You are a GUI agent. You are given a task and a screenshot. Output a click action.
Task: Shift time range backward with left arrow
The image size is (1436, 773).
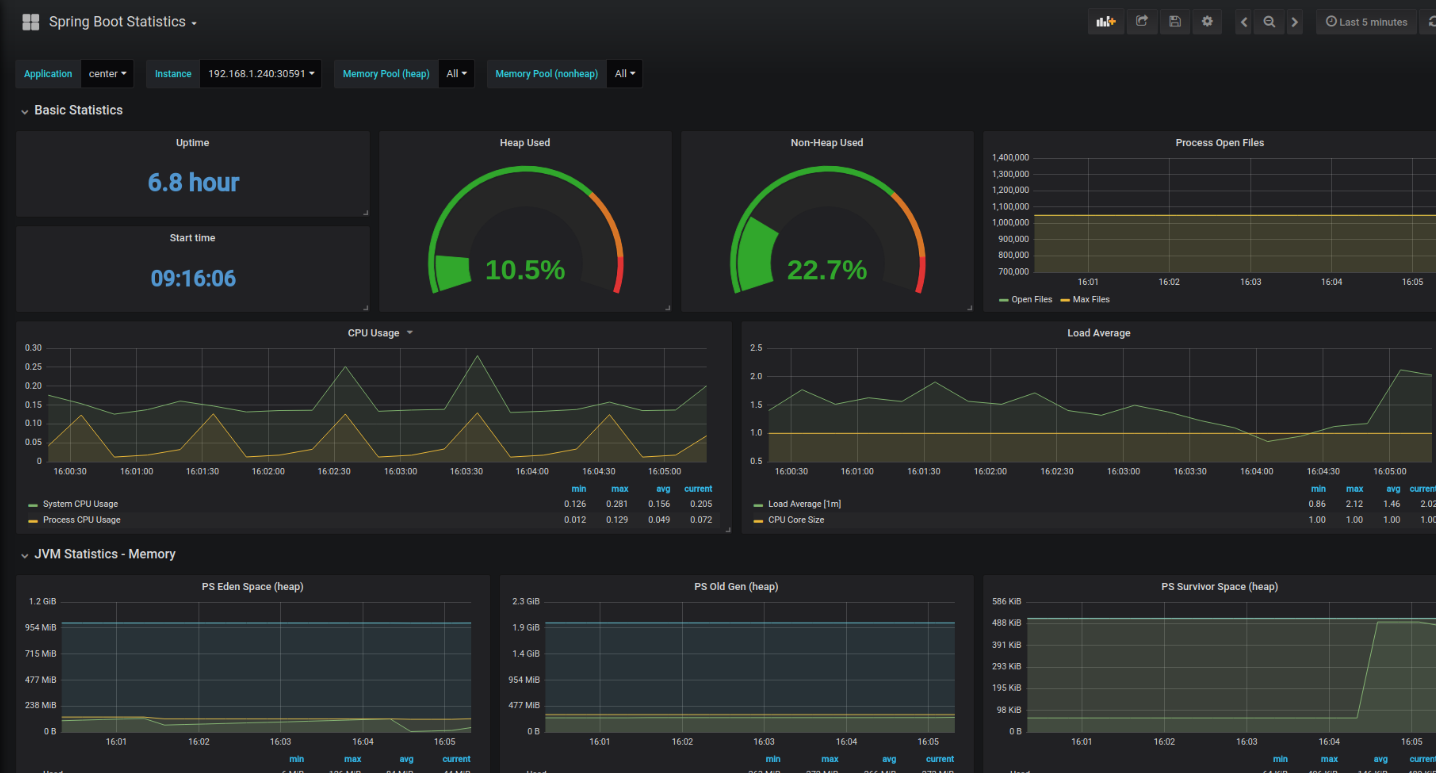1244,22
